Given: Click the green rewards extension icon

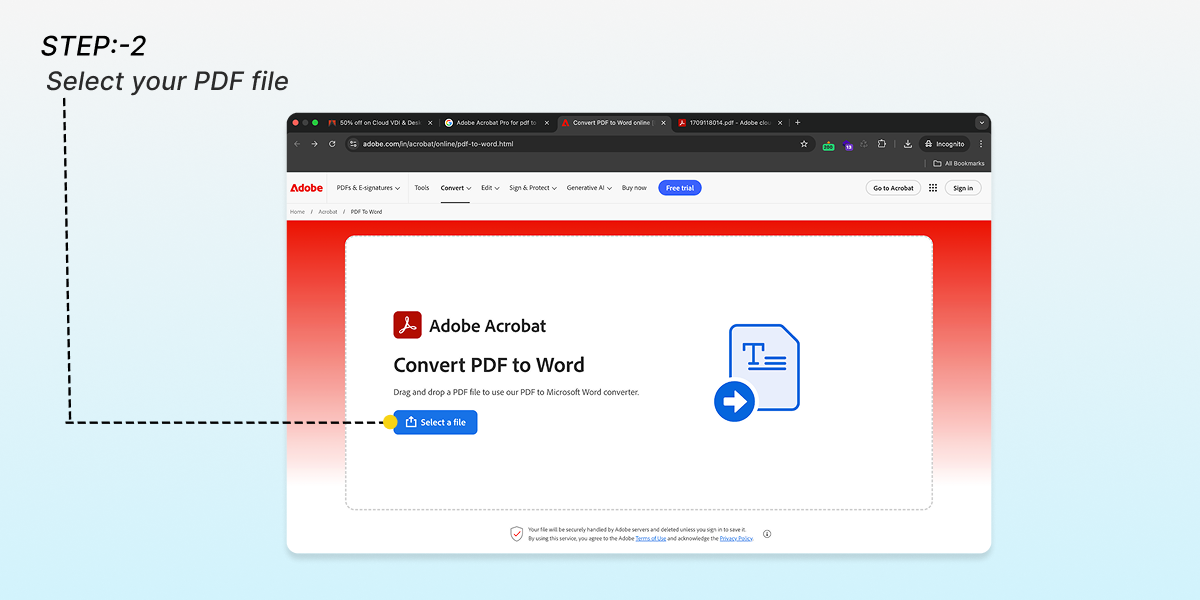Looking at the screenshot, I should point(828,145).
